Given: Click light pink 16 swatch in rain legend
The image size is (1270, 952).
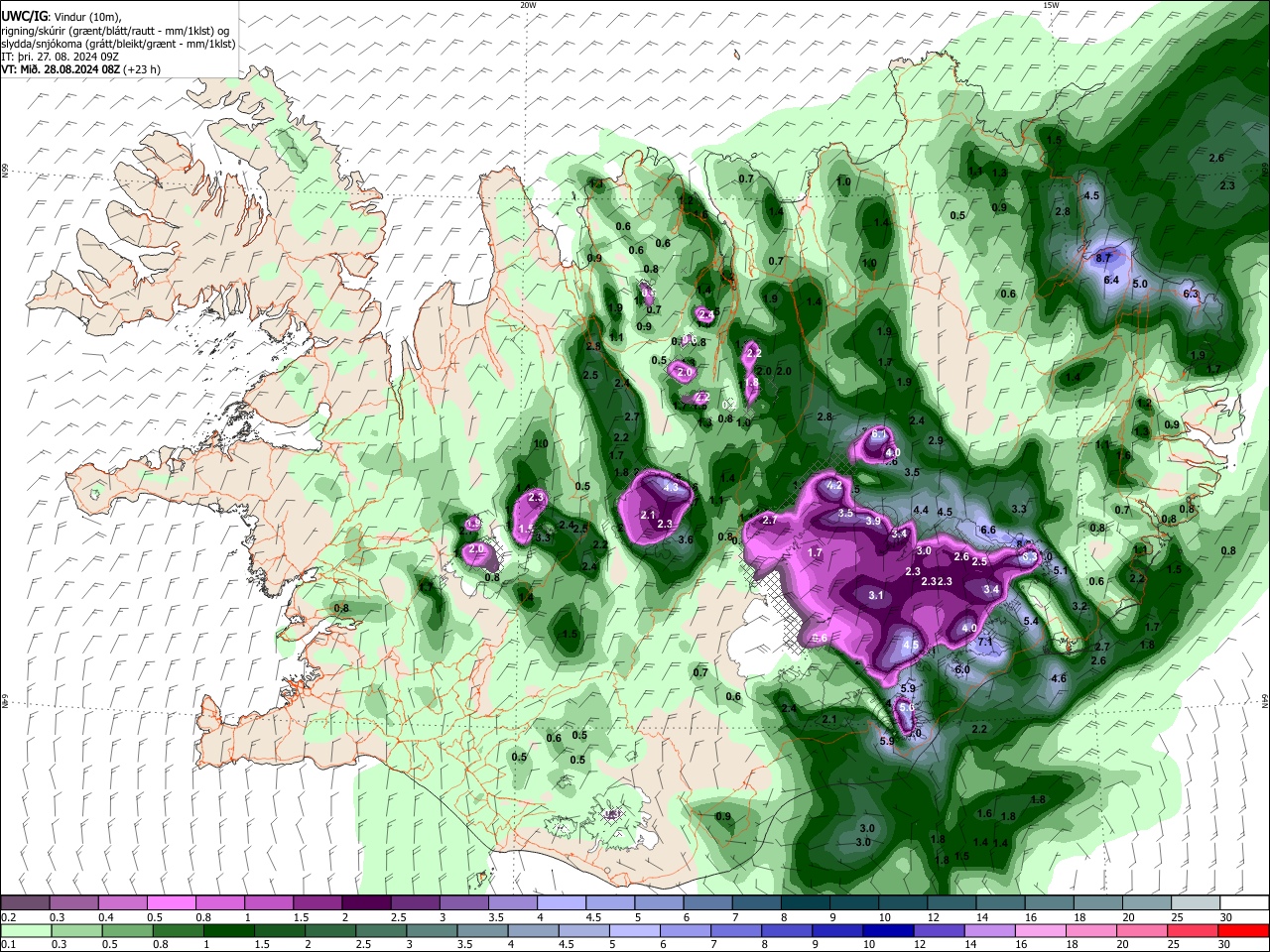Looking at the screenshot, I should pyautogui.click(x=1042, y=930).
